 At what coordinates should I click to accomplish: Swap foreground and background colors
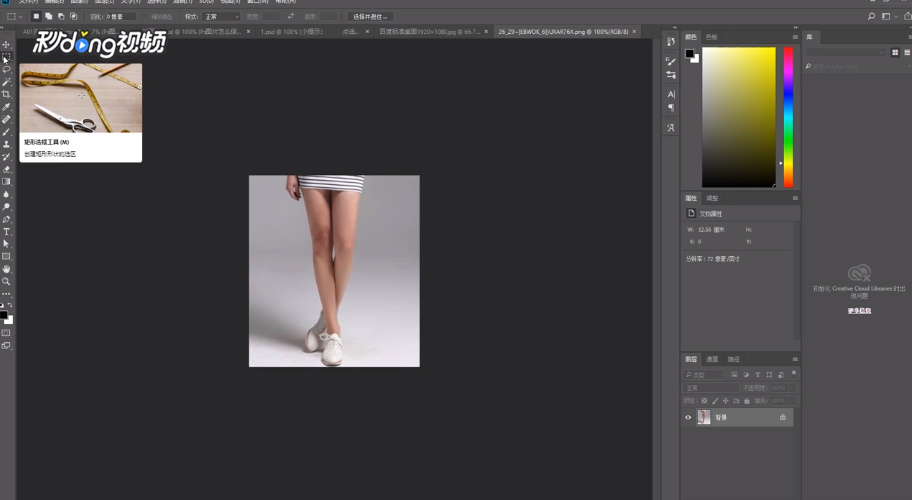tap(10, 305)
